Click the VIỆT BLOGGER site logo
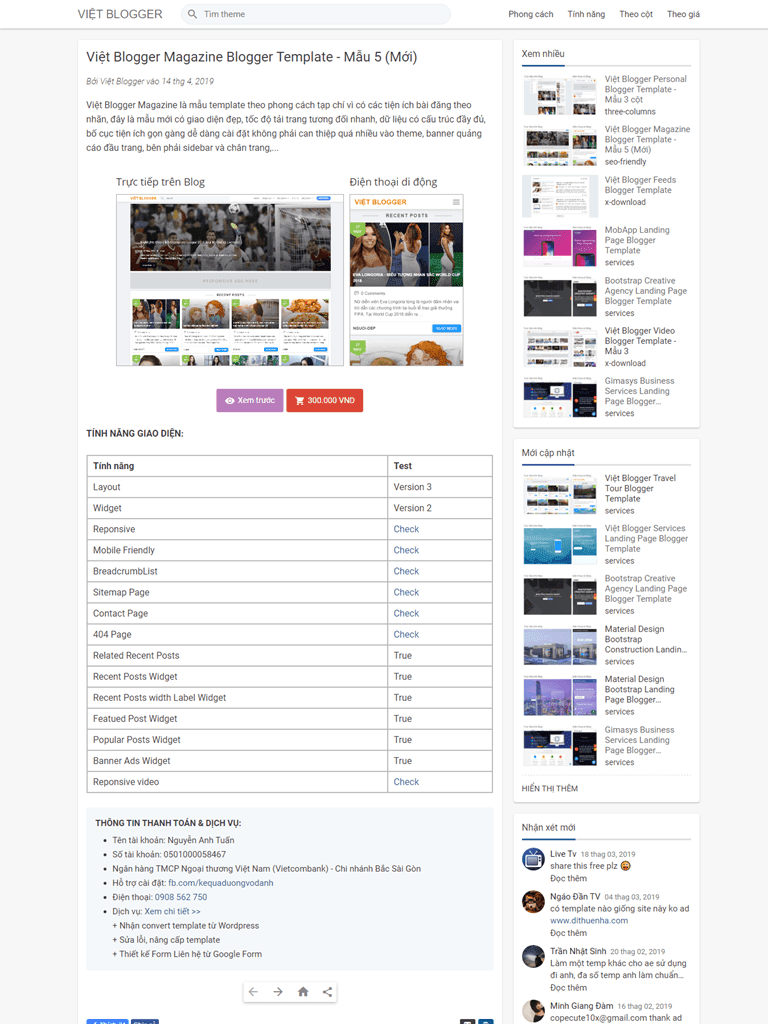The width and height of the screenshot is (768, 1024). (x=120, y=14)
